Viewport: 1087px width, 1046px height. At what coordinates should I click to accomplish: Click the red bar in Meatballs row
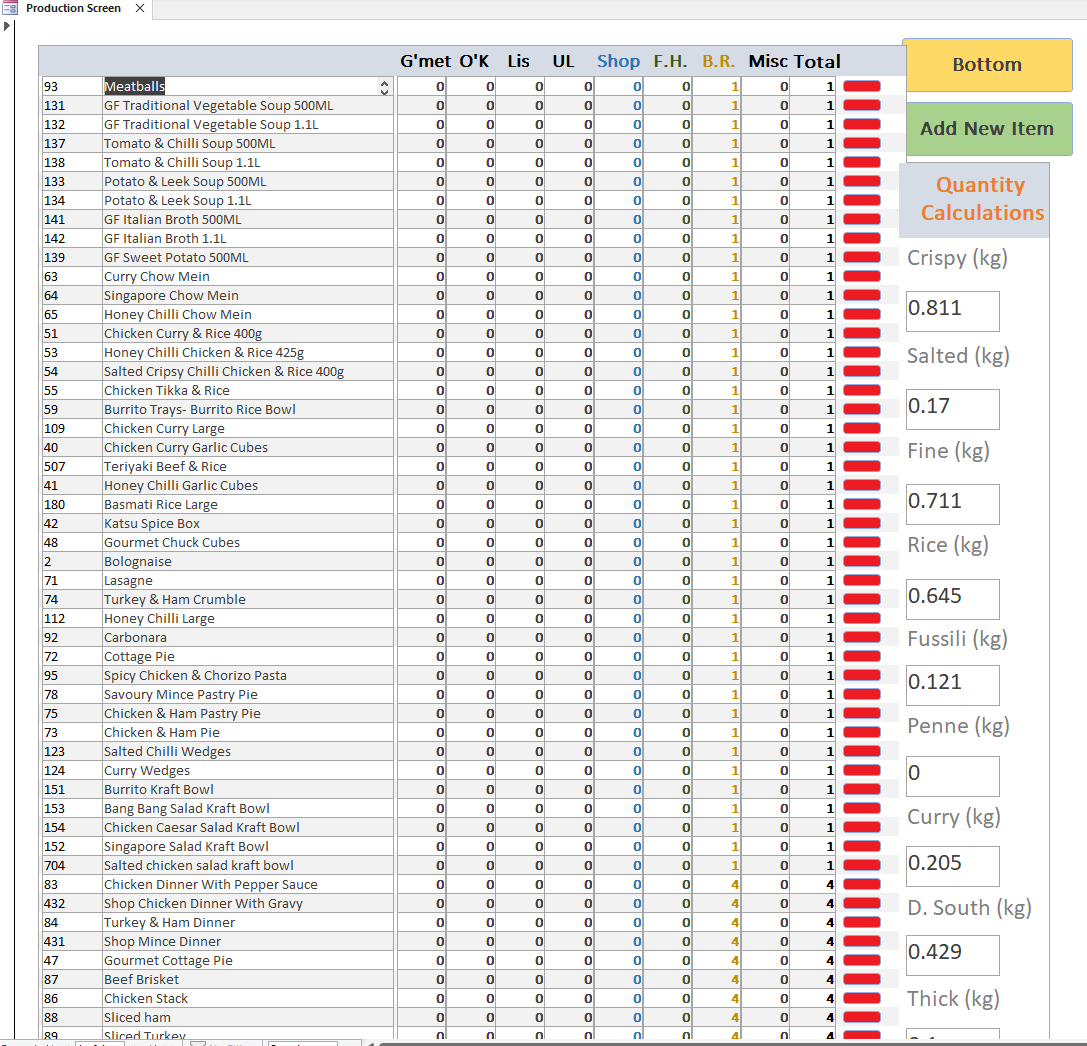[862, 87]
